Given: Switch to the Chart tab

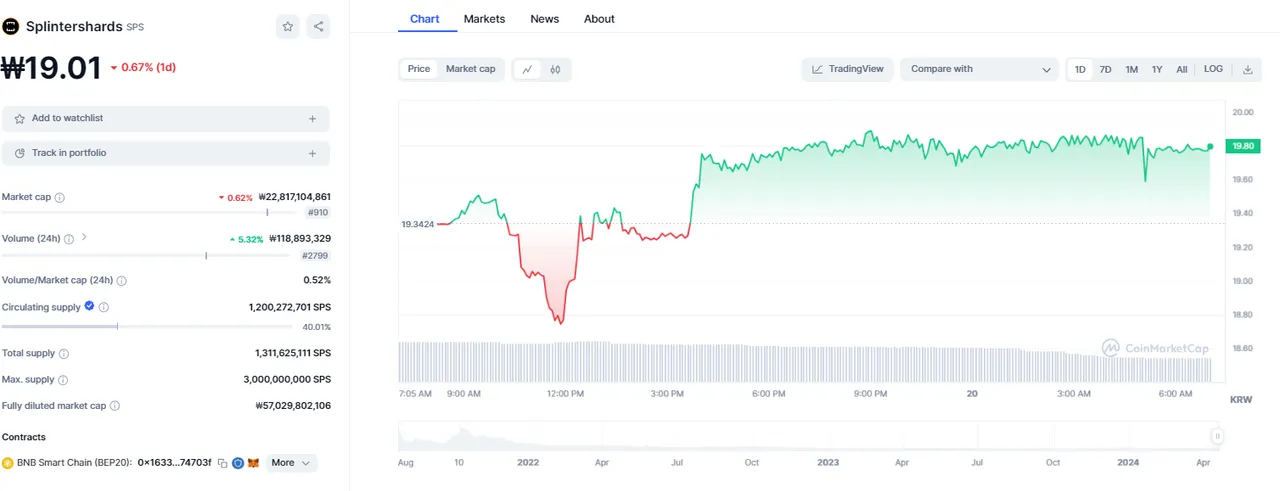Looking at the screenshot, I should pyautogui.click(x=425, y=19).
